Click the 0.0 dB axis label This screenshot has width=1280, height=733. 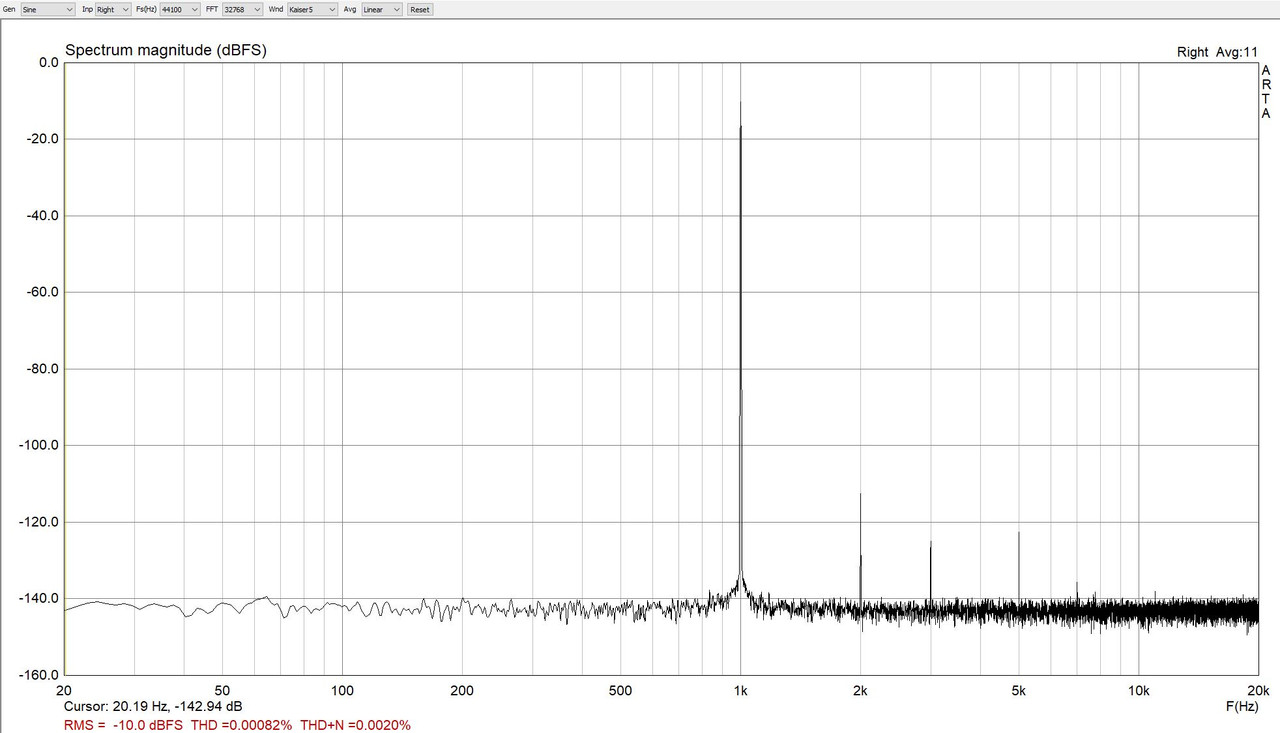coord(48,62)
